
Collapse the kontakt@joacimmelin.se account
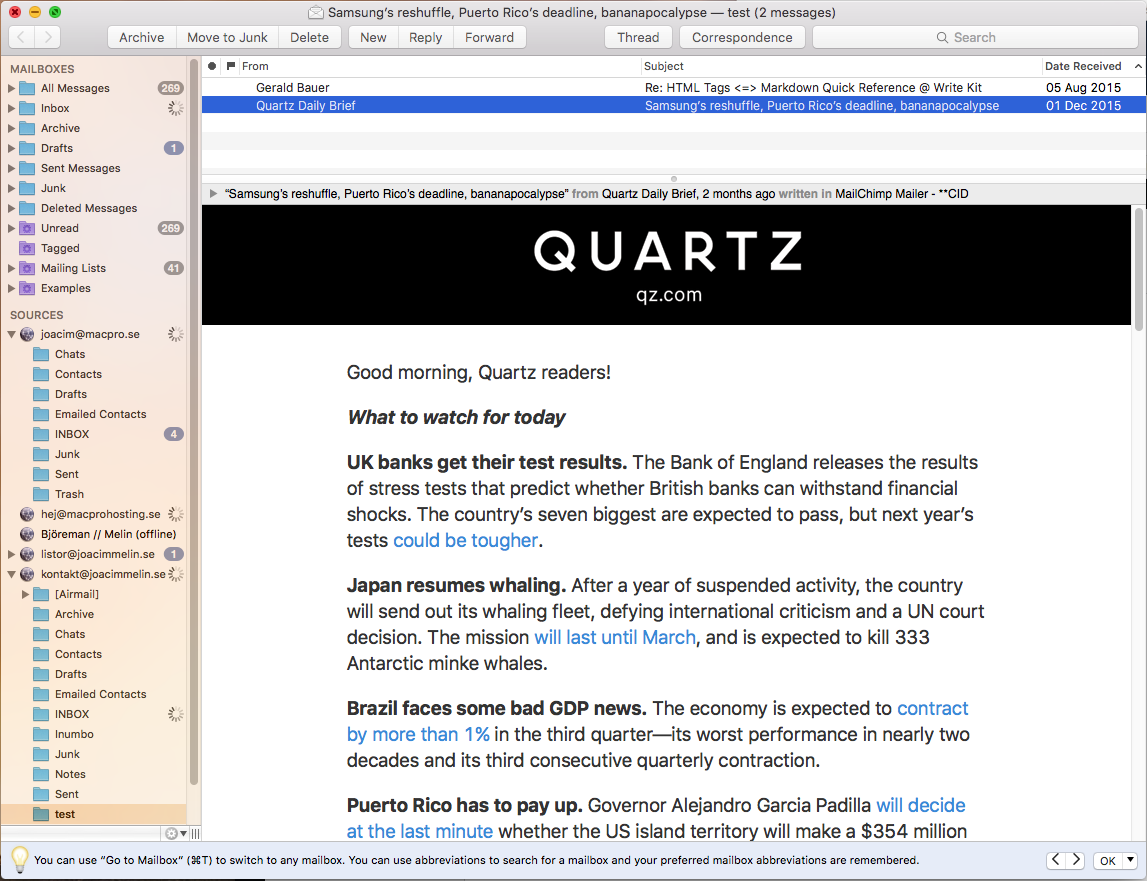click(x=11, y=574)
